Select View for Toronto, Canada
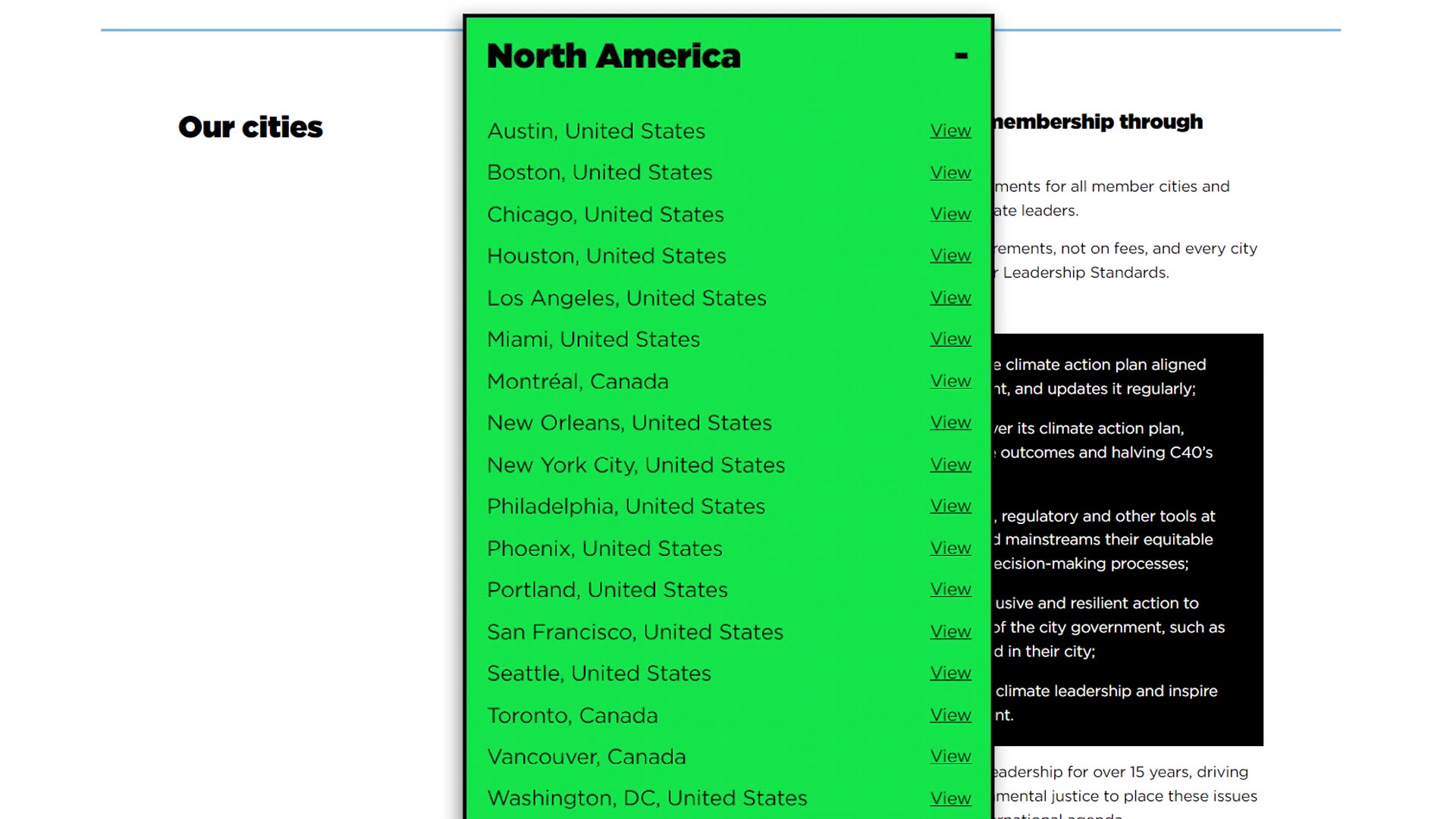 point(950,715)
